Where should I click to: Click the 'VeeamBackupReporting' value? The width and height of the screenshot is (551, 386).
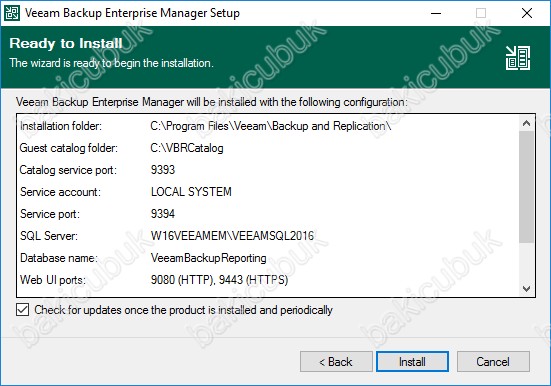(208, 258)
